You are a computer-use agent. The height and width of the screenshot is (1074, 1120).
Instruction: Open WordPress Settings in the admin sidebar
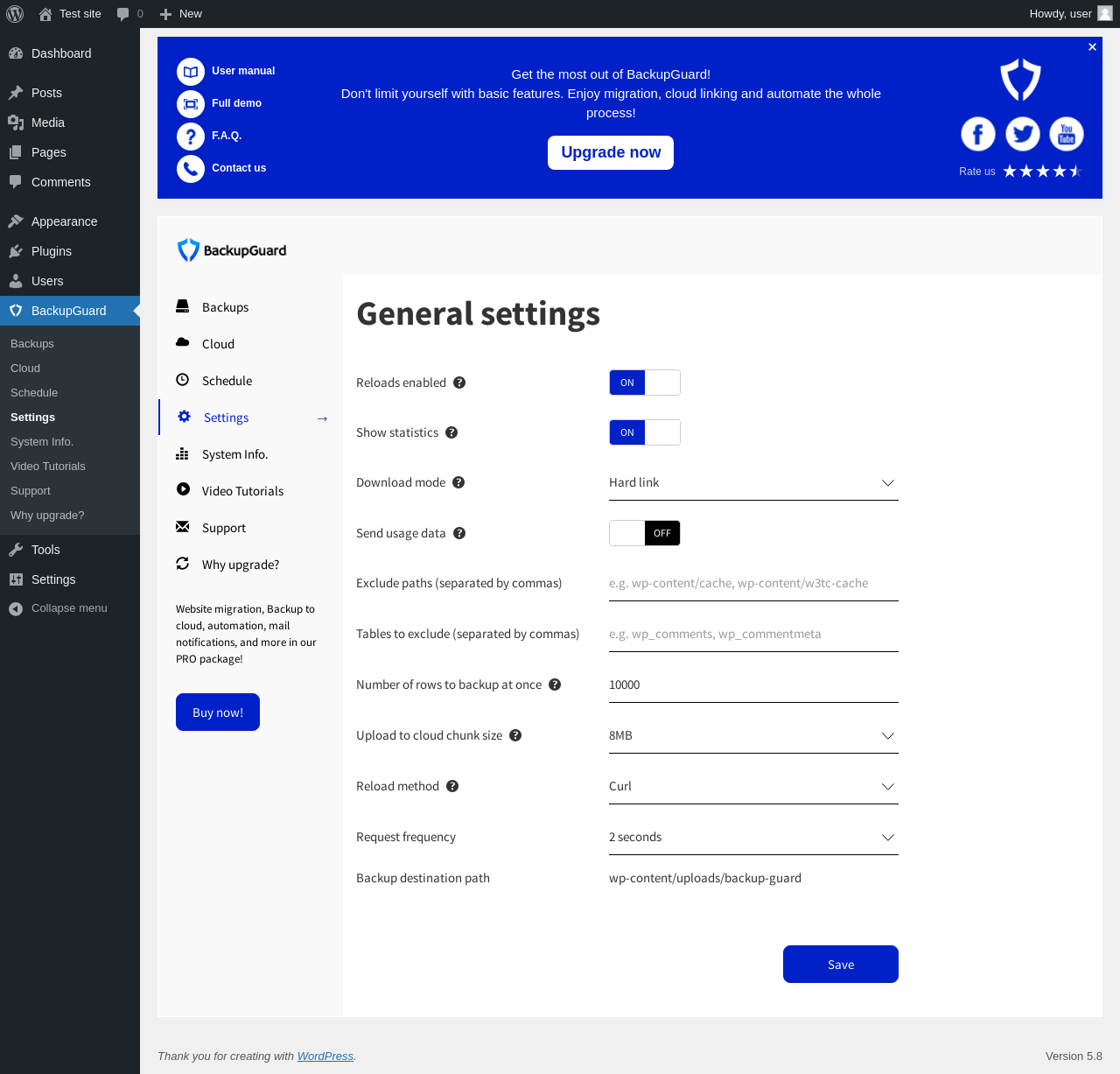pyautogui.click(x=70, y=579)
